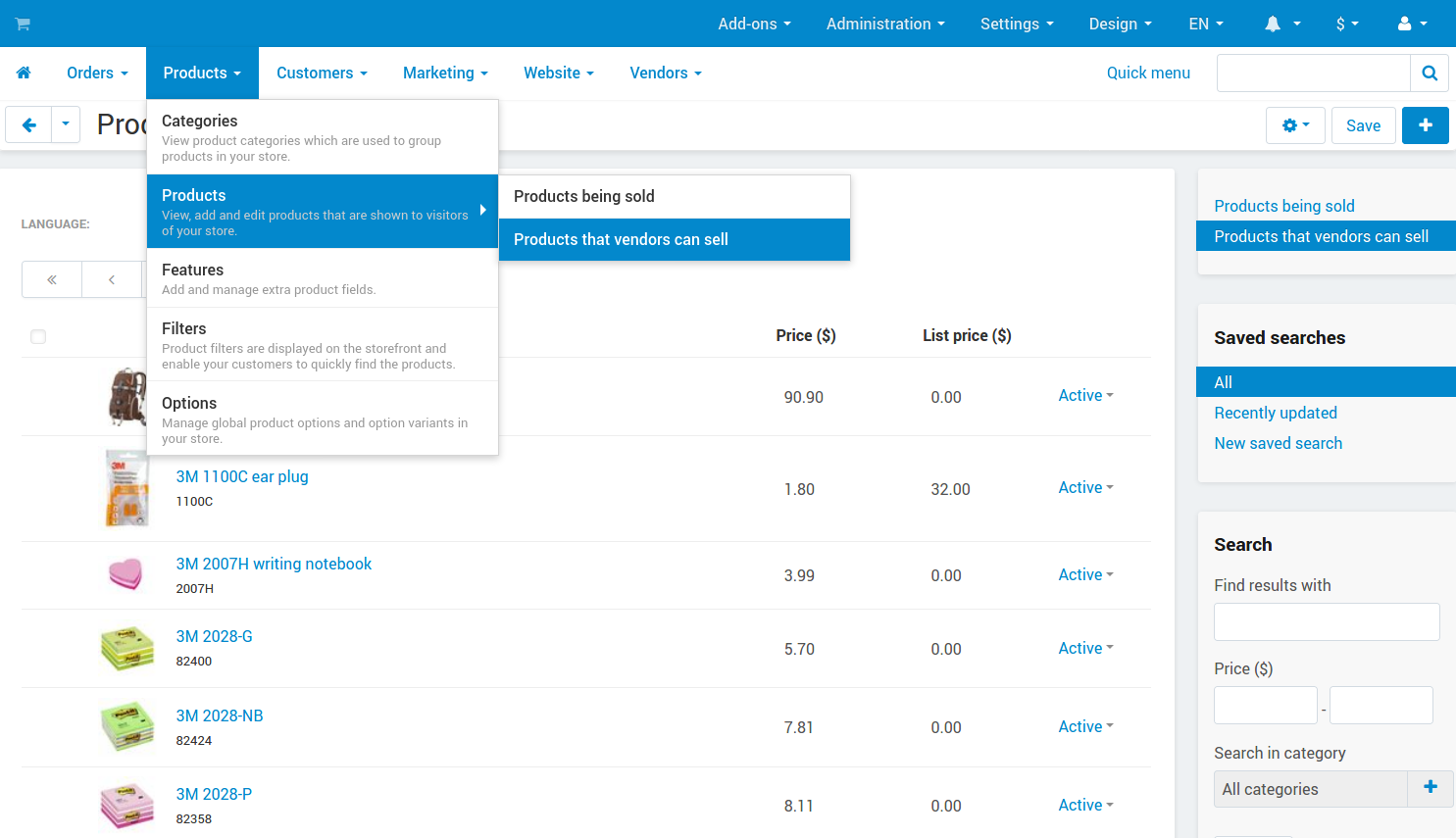Select Features menu entry
Image resolution: width=1456 pixels, height=838 pixels.
pos(323,278)
